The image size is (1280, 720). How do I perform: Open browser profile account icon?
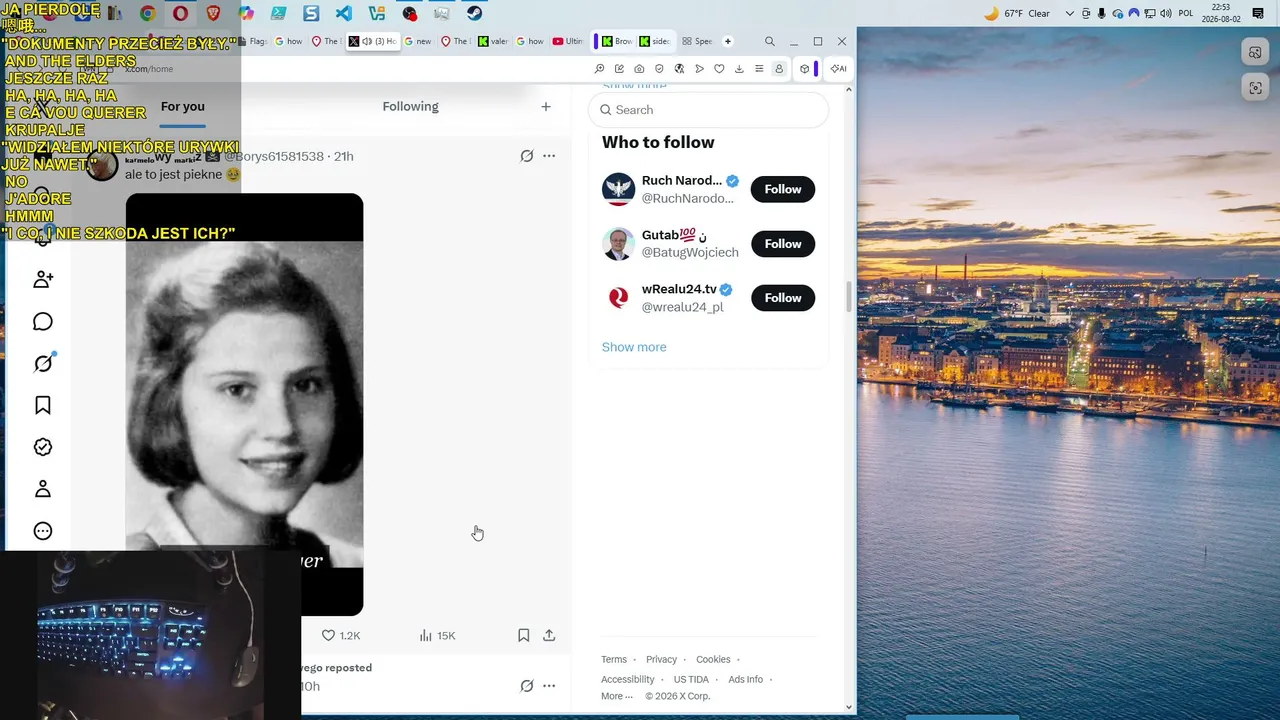pyautogui.click(x=779, y=69)
